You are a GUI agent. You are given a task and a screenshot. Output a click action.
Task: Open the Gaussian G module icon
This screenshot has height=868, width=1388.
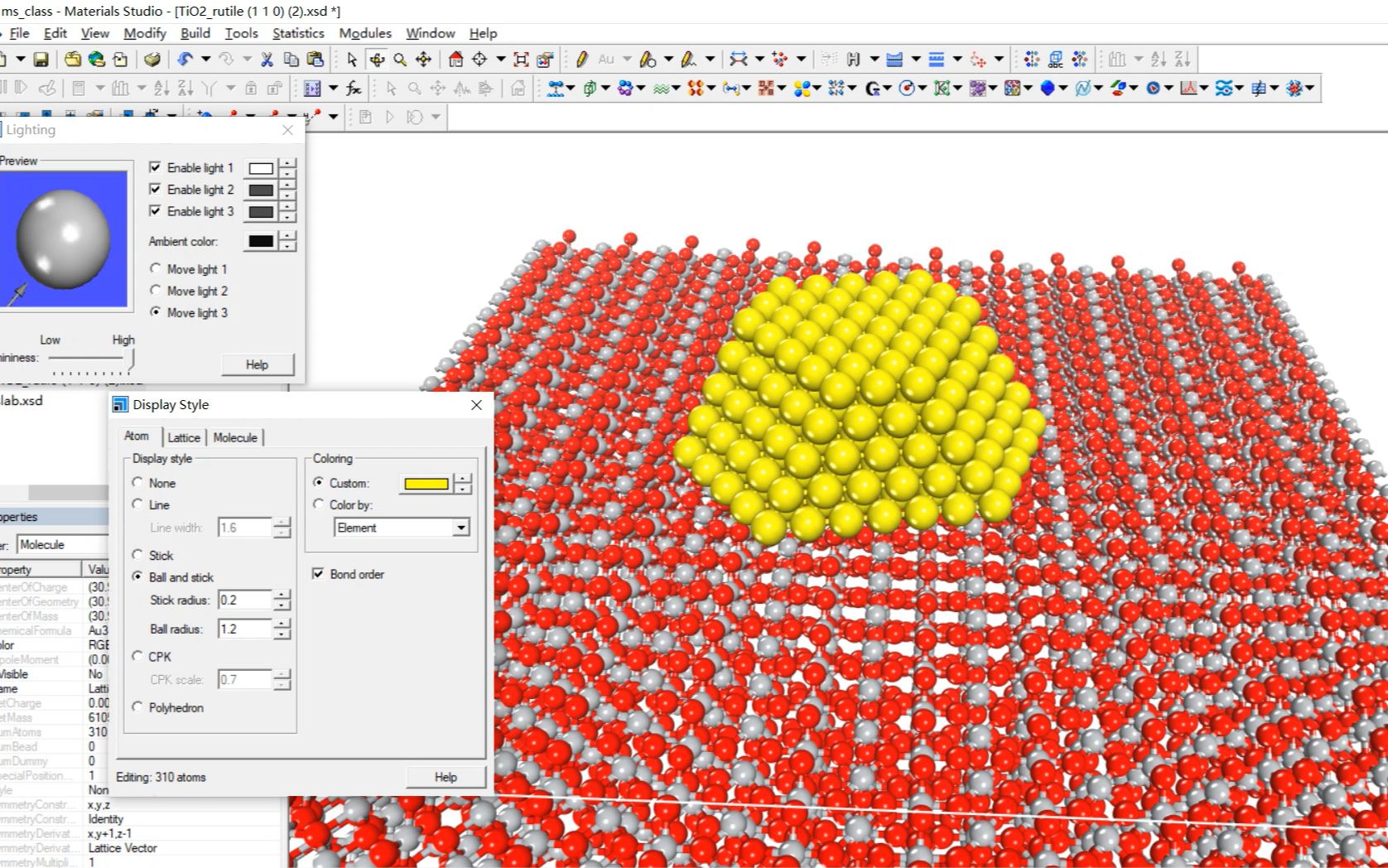(873, 89)
